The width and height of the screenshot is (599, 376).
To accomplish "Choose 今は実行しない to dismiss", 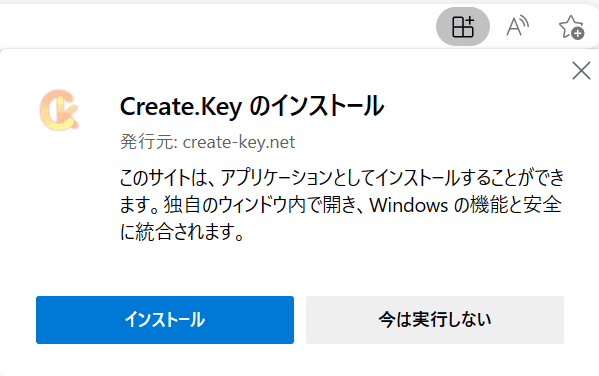I will point(435,320).
